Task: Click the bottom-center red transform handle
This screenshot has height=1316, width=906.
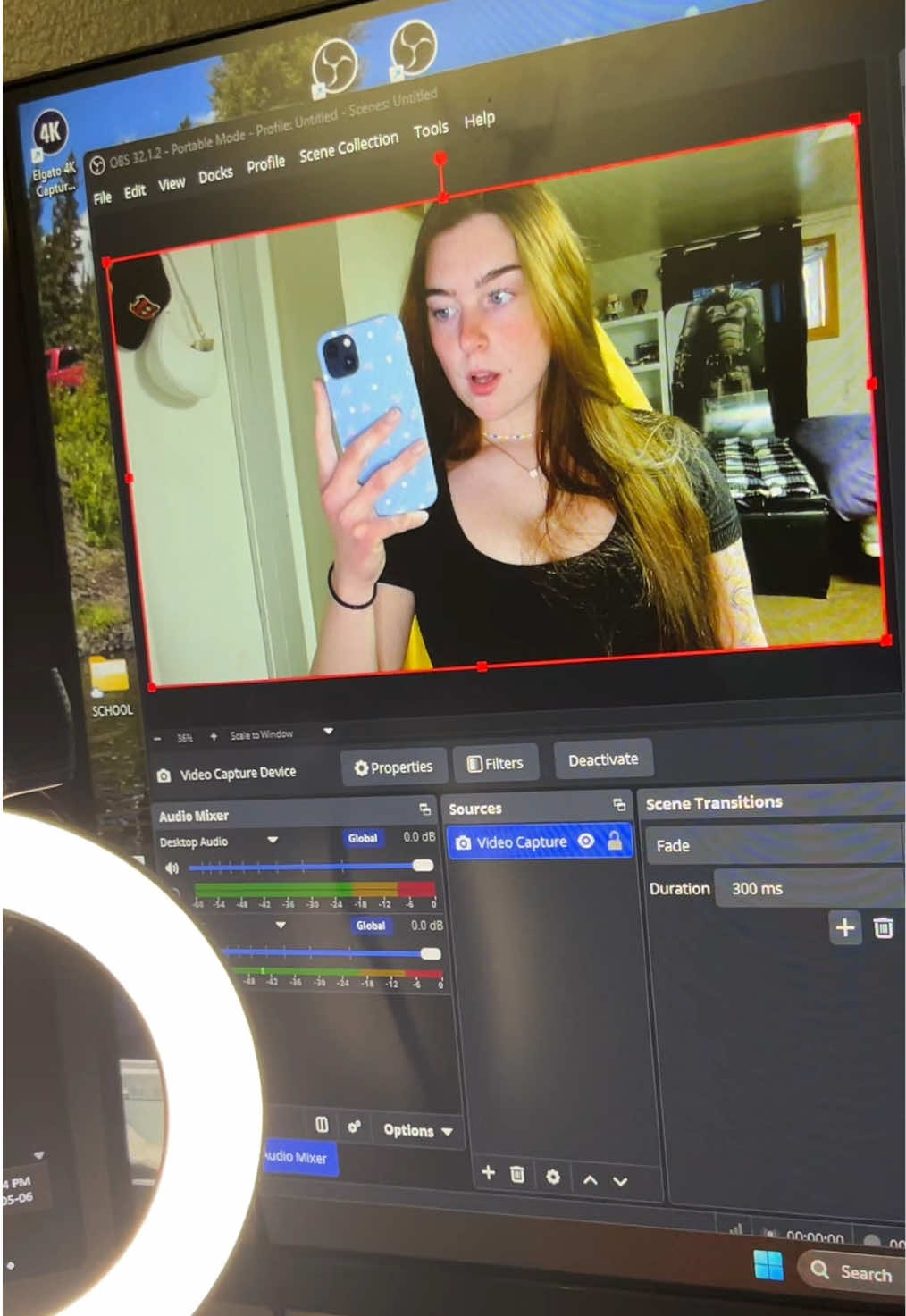Action: tap(482, 666)
